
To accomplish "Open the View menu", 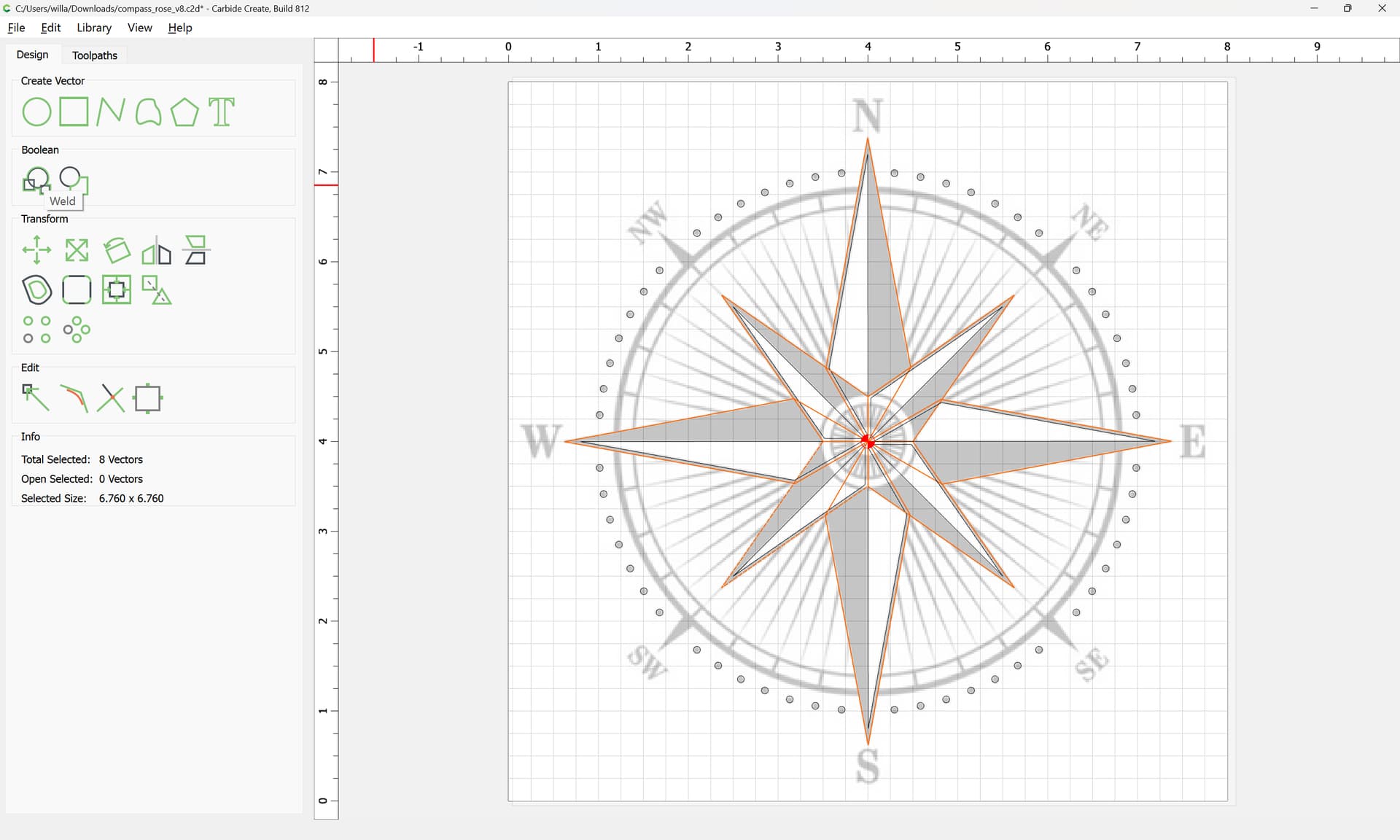I will 139,28.
